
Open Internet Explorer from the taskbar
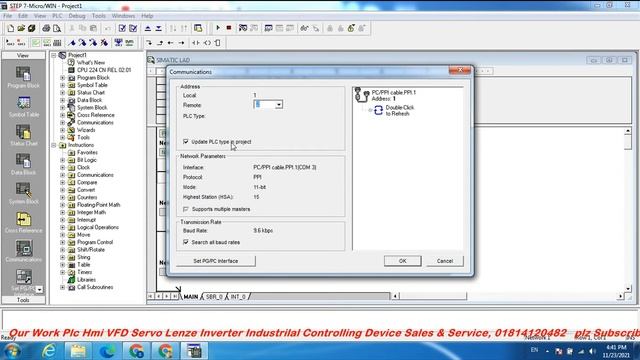tap(49, 351)
